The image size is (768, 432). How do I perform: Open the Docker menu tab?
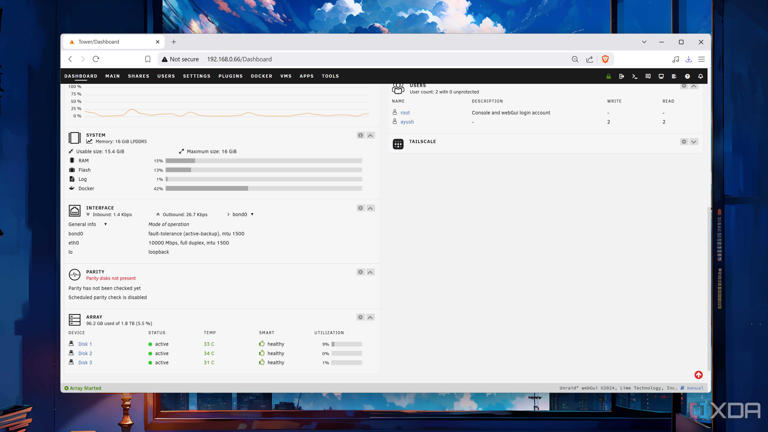(261, 76)
